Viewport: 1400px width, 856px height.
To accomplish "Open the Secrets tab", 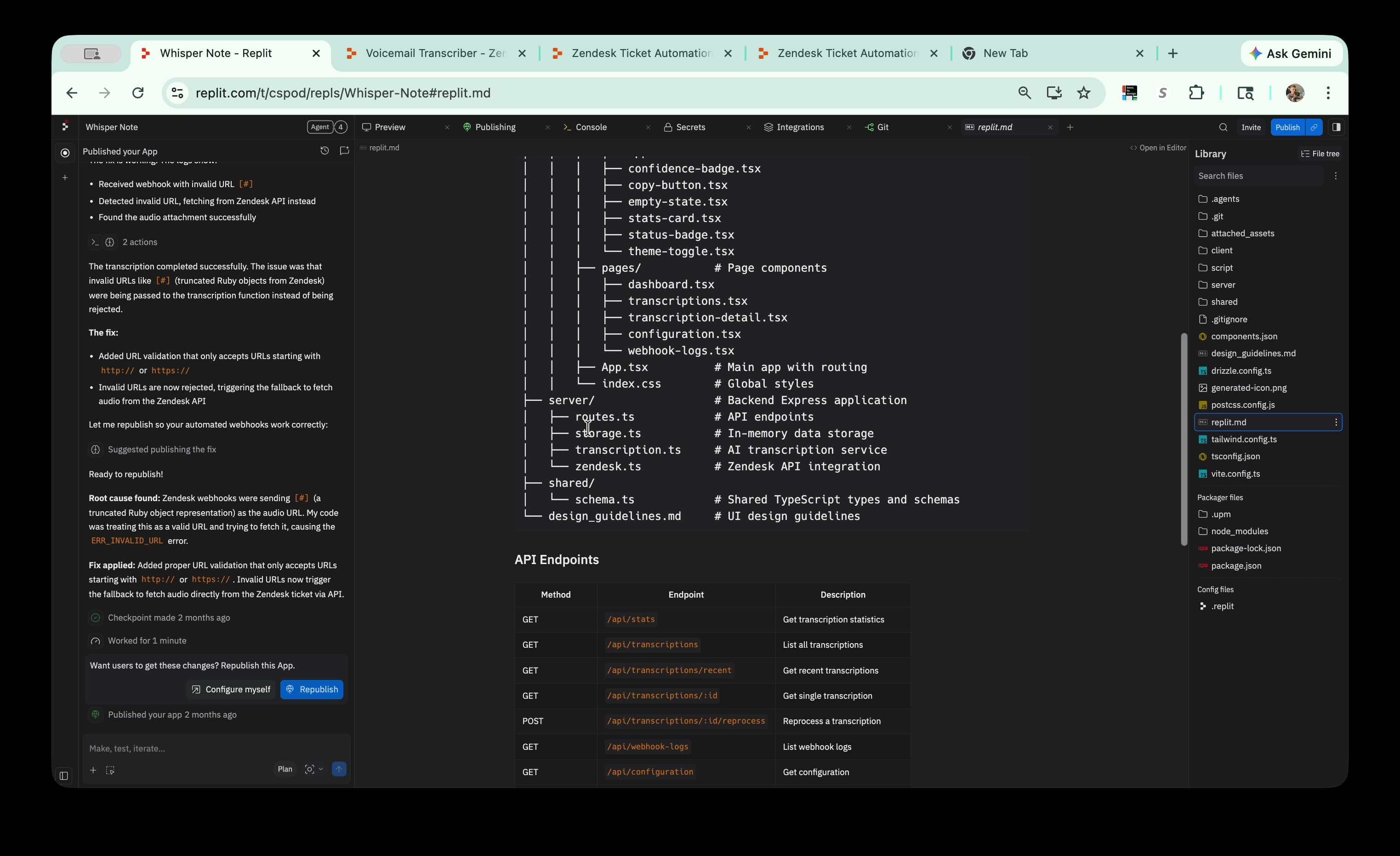I will click(690, 127).
